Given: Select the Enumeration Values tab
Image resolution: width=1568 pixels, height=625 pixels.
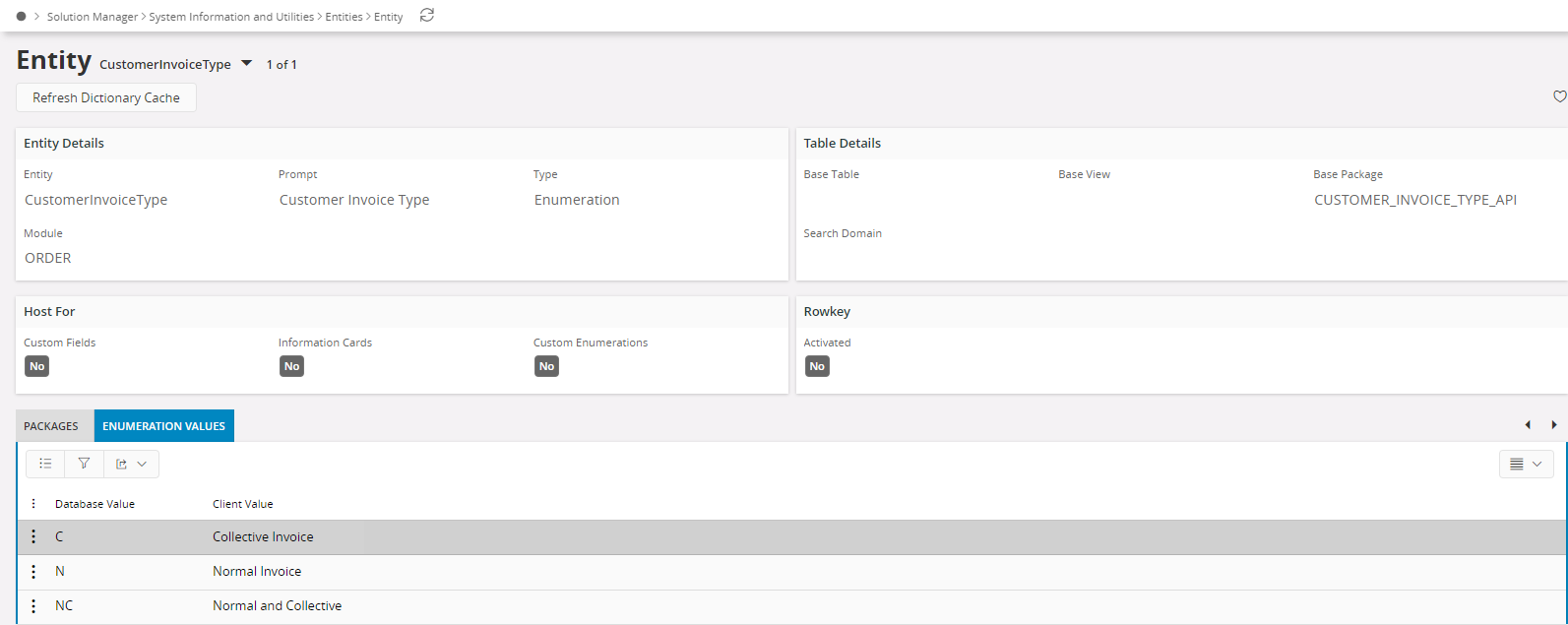Looking at the screenshot, I should pyautogui.click(x=163, y=426).
